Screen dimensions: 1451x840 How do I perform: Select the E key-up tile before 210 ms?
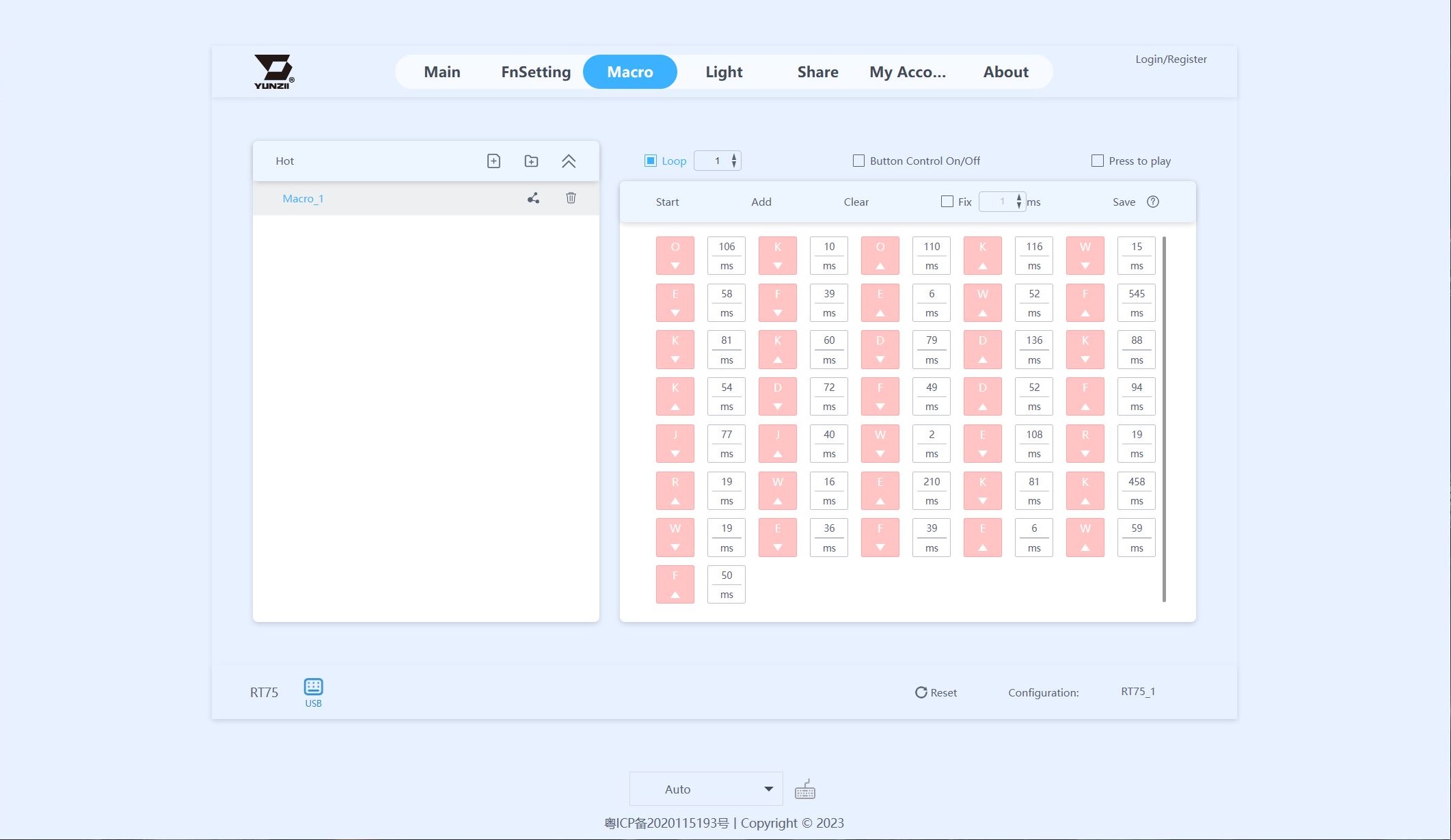(x=880, y=491)
